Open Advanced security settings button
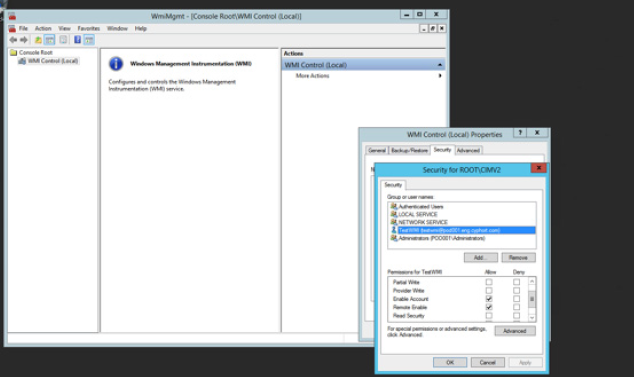This screenshot has width=636, height=378. [515, 331]
